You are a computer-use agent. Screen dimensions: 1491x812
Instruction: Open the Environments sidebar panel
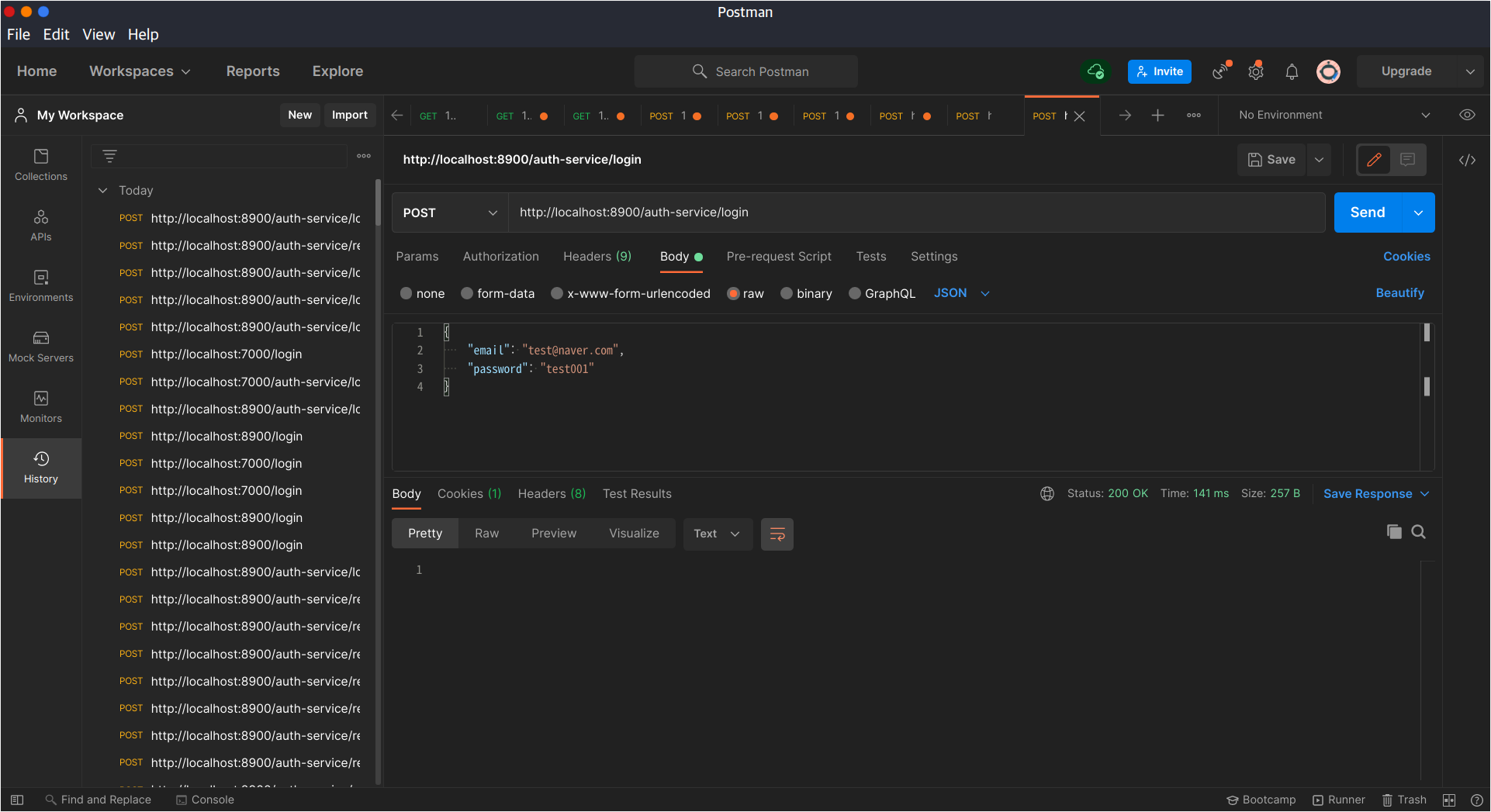pos(41,286)
